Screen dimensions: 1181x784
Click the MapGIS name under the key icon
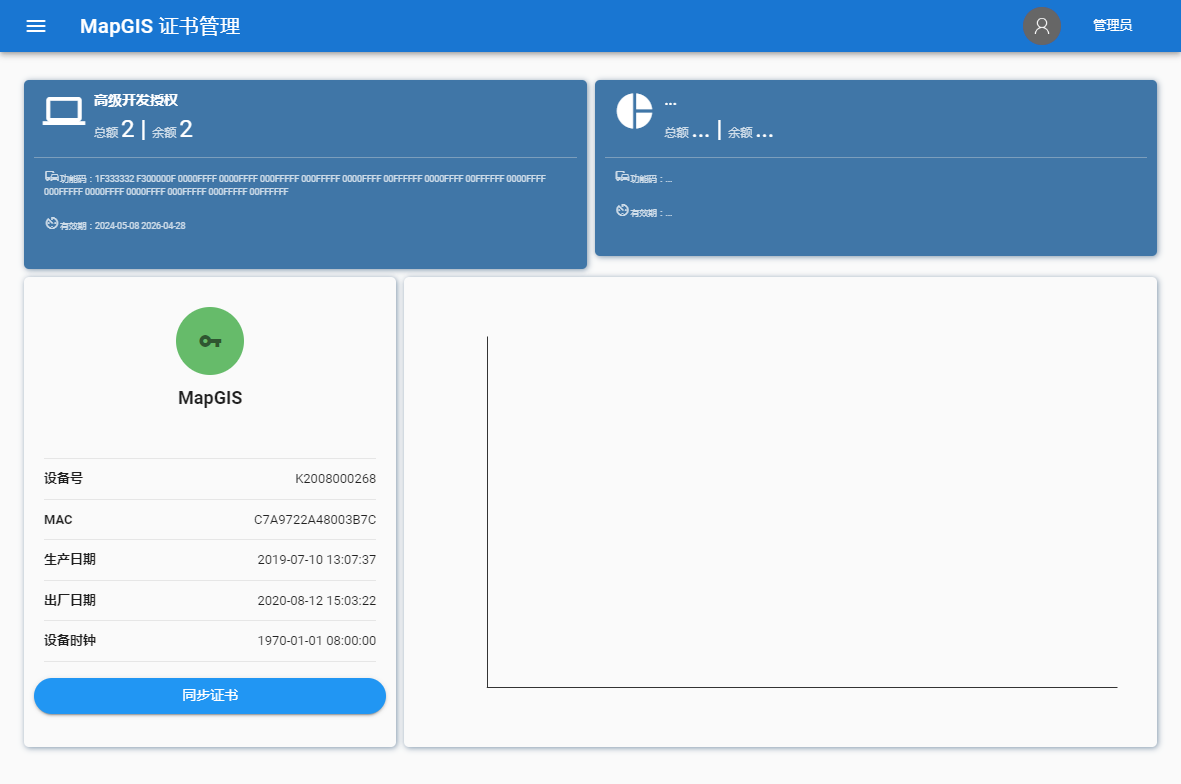(210, 398)
